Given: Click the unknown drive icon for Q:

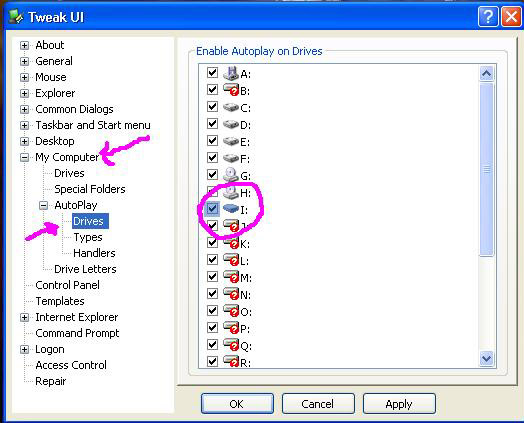Looking at the screenshot, I should point(231,345).
